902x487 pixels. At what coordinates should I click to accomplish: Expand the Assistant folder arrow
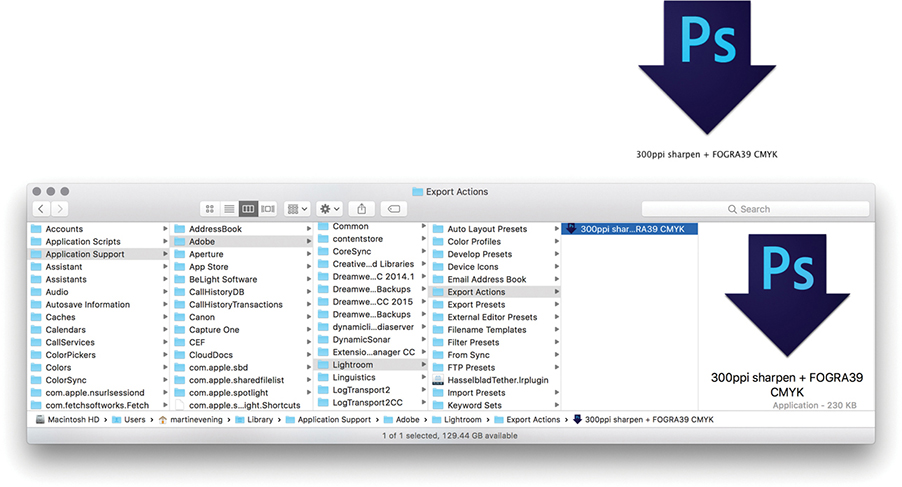pos(165,267)
